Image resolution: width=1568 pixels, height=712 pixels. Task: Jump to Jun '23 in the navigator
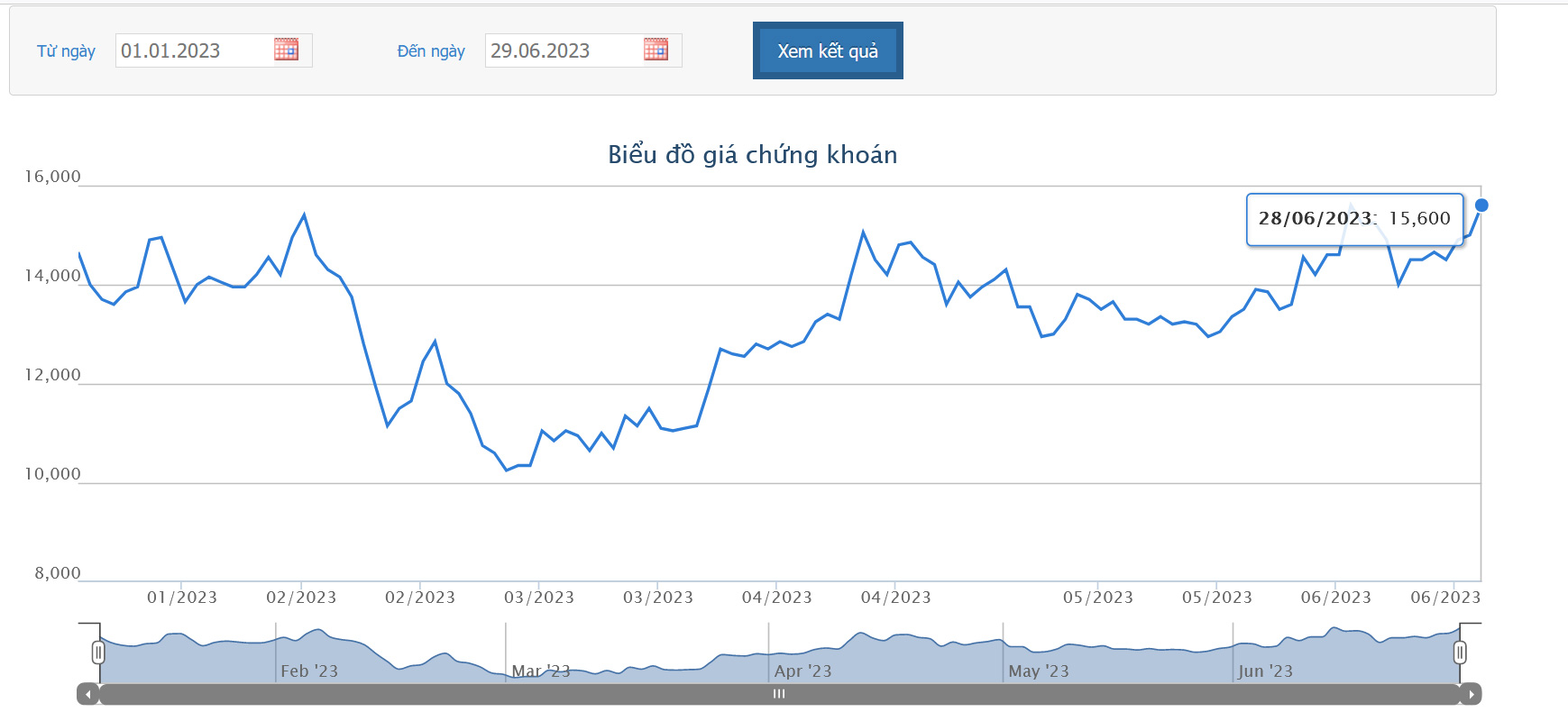1265,671
